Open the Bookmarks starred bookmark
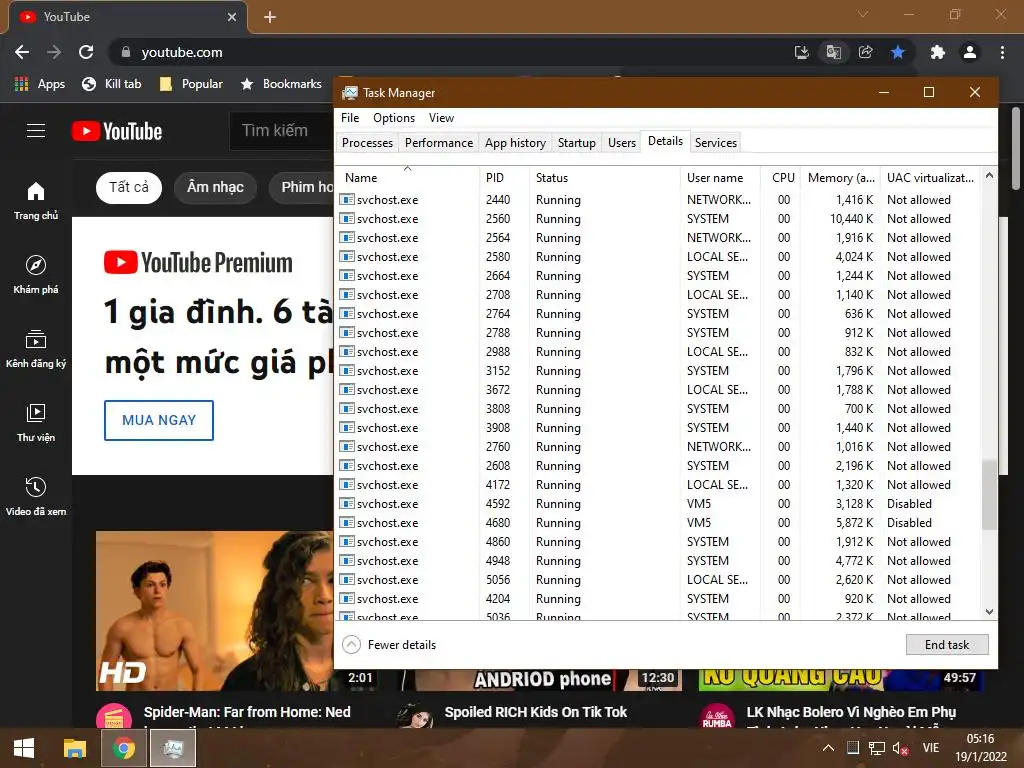 point(281,84)
